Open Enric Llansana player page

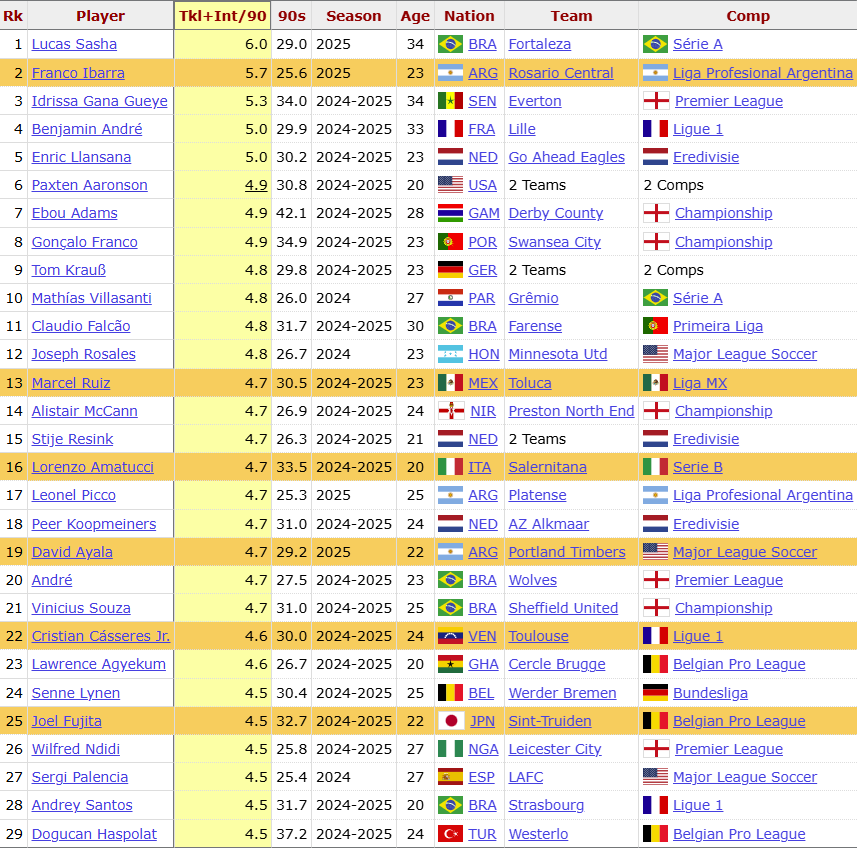coord(81,157)
